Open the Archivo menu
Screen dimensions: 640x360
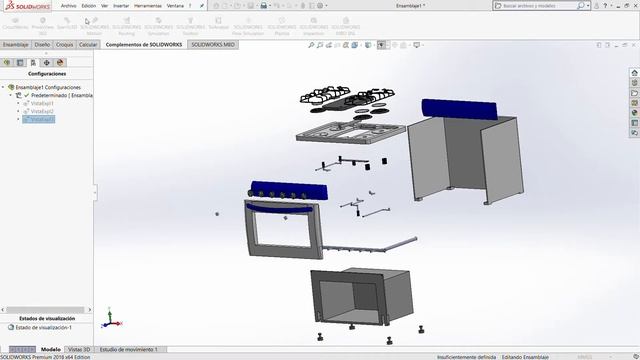pos(69,6)
